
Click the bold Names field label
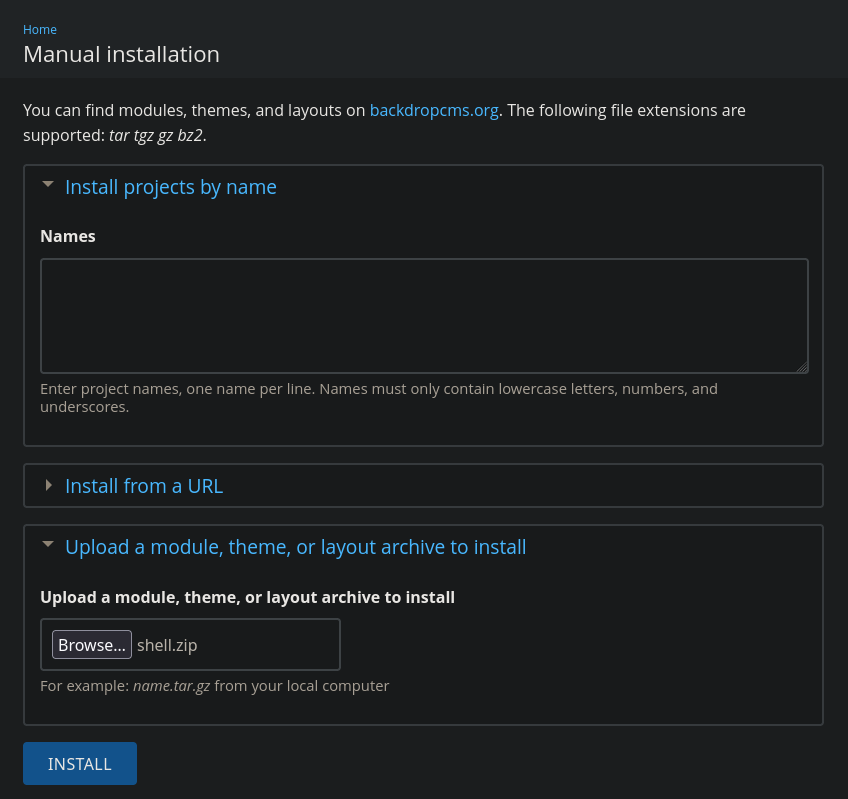pos(68,236)
